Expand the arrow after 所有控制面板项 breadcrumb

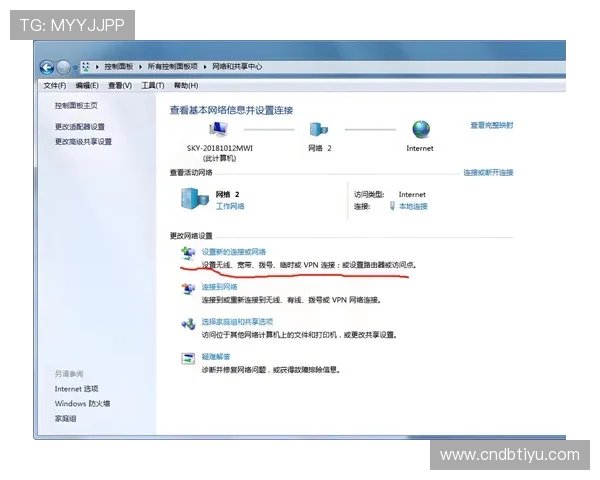205,67
